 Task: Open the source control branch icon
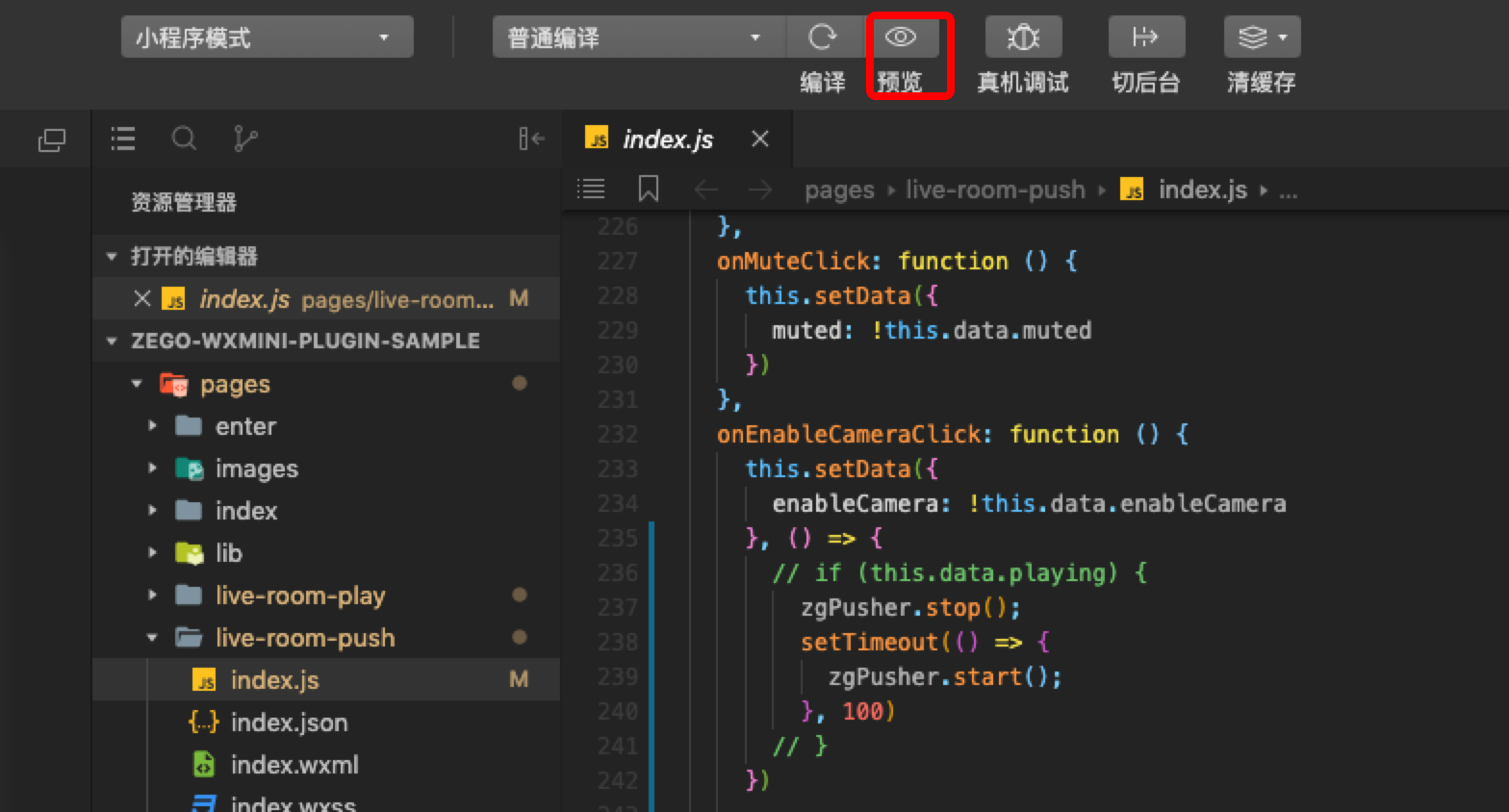(x=245, y=140)
